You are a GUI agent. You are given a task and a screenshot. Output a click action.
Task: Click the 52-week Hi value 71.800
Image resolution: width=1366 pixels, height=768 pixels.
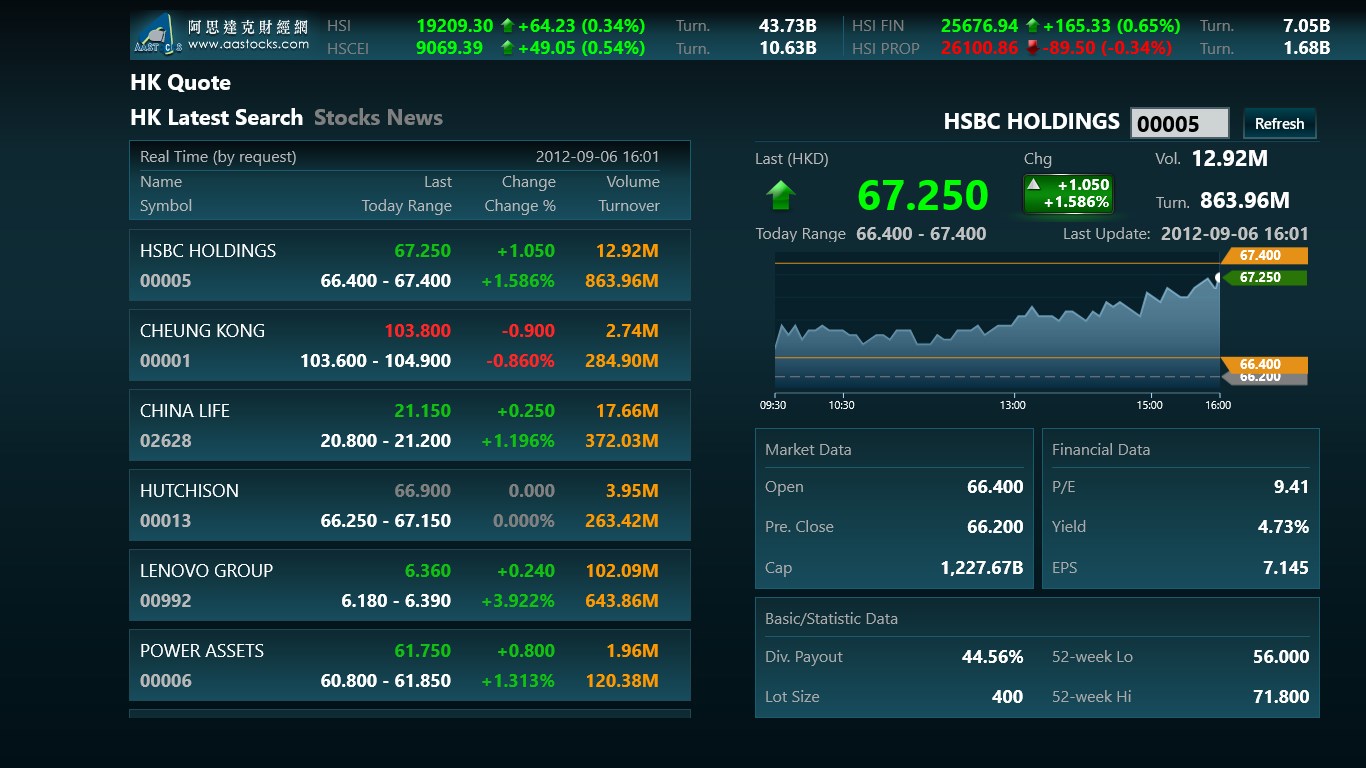1281,697
